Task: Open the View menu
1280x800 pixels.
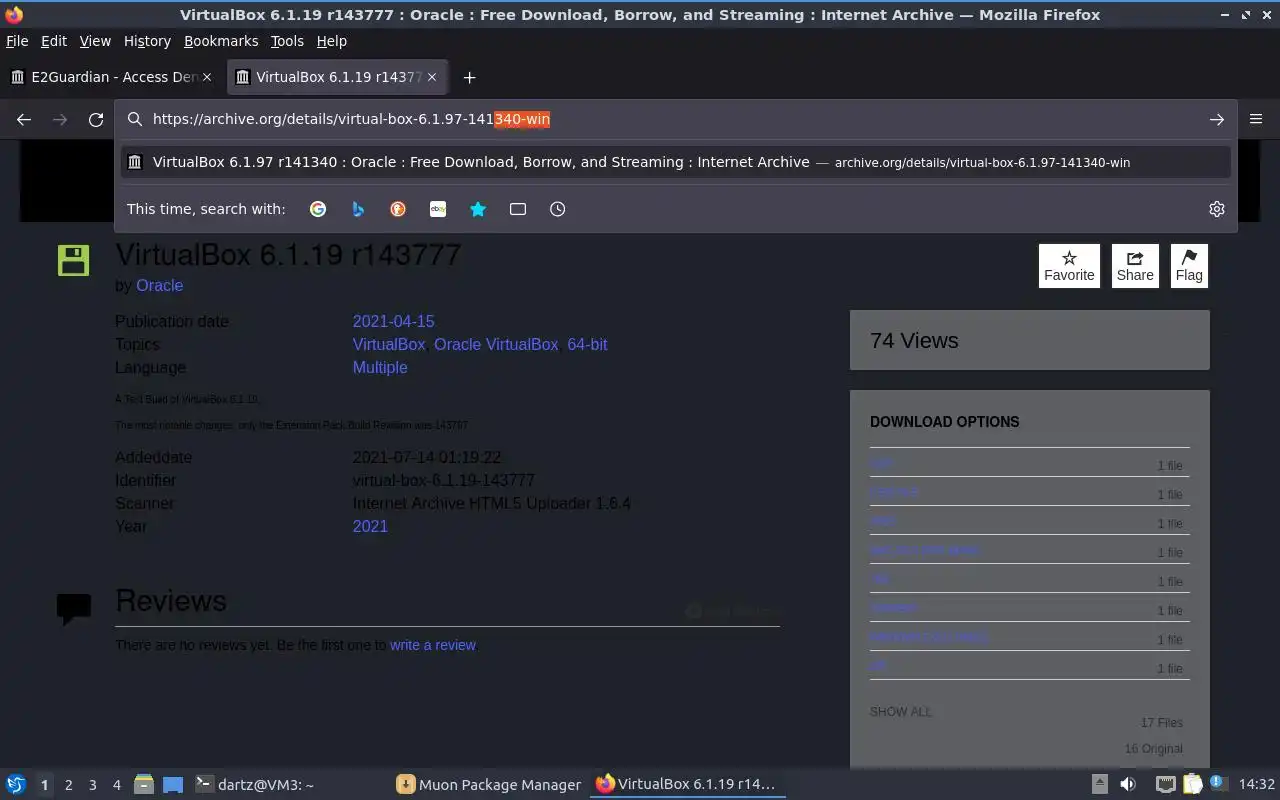Action: (95, 41)
